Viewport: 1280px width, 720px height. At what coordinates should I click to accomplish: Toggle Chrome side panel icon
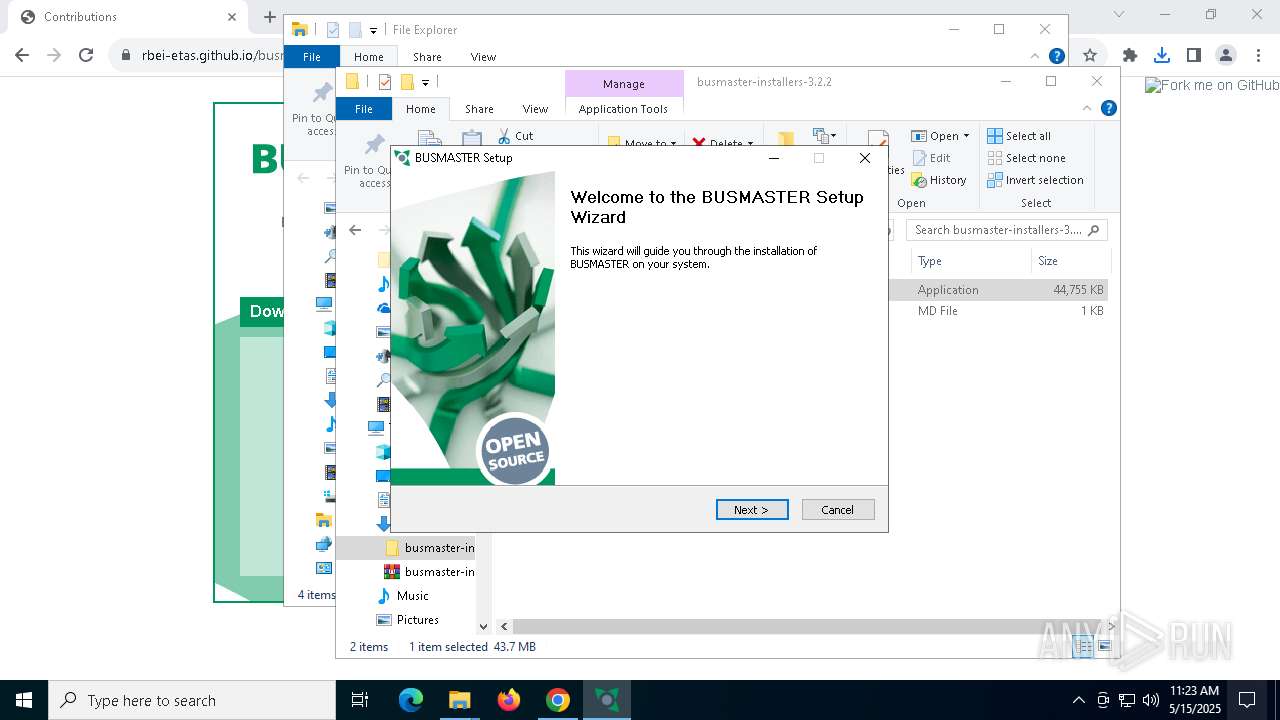[x=1194, y=55]
